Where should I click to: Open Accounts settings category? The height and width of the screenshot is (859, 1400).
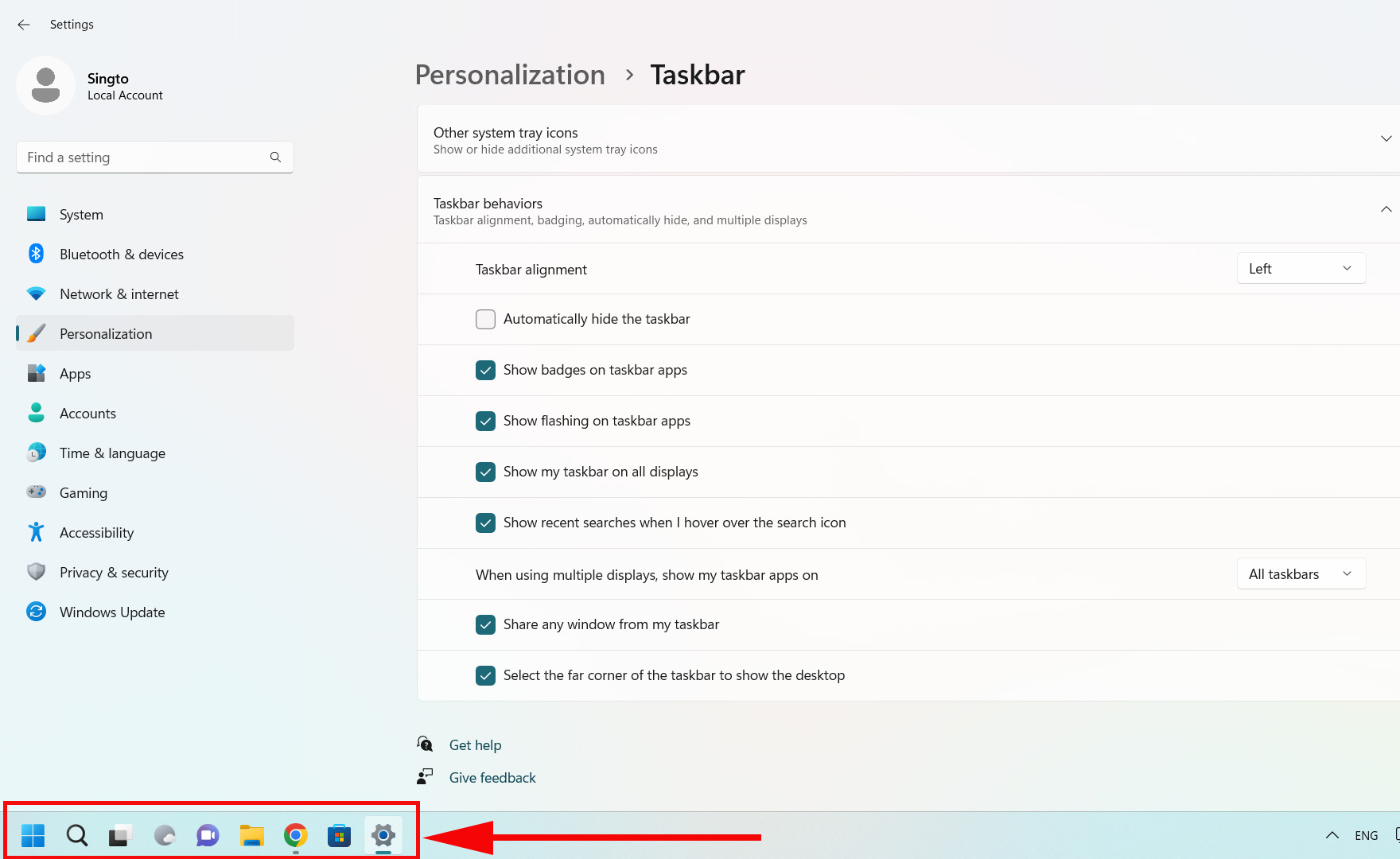point(155,414)
